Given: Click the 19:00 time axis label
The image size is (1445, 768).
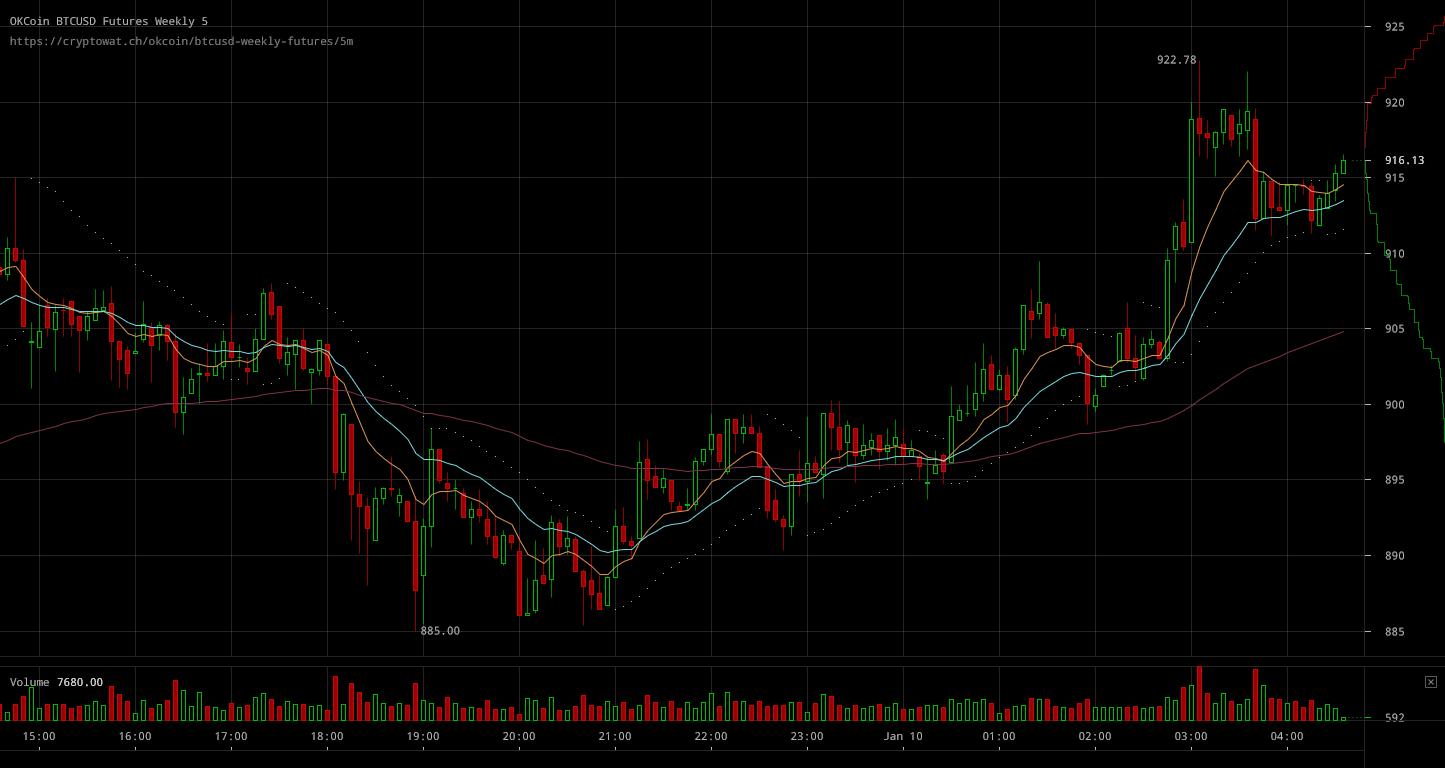Looking at the screenshot, I should click(423, 737).
